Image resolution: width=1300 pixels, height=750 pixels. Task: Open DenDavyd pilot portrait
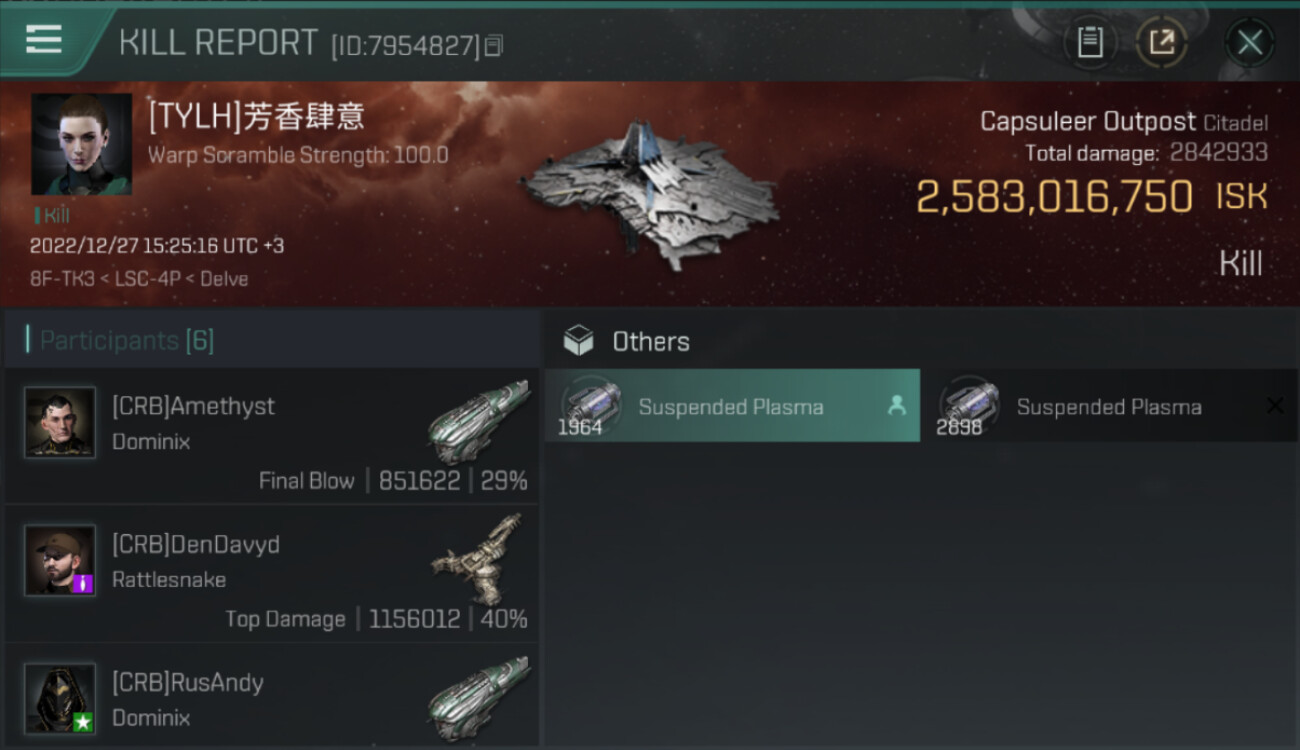coord(60,561)
